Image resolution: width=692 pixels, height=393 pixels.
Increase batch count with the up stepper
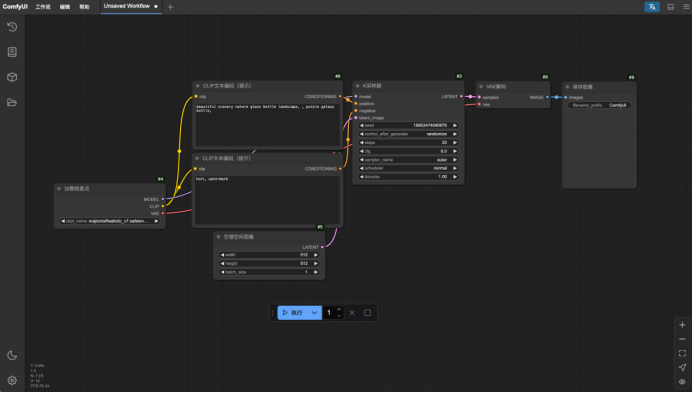[x=339, y=310]
